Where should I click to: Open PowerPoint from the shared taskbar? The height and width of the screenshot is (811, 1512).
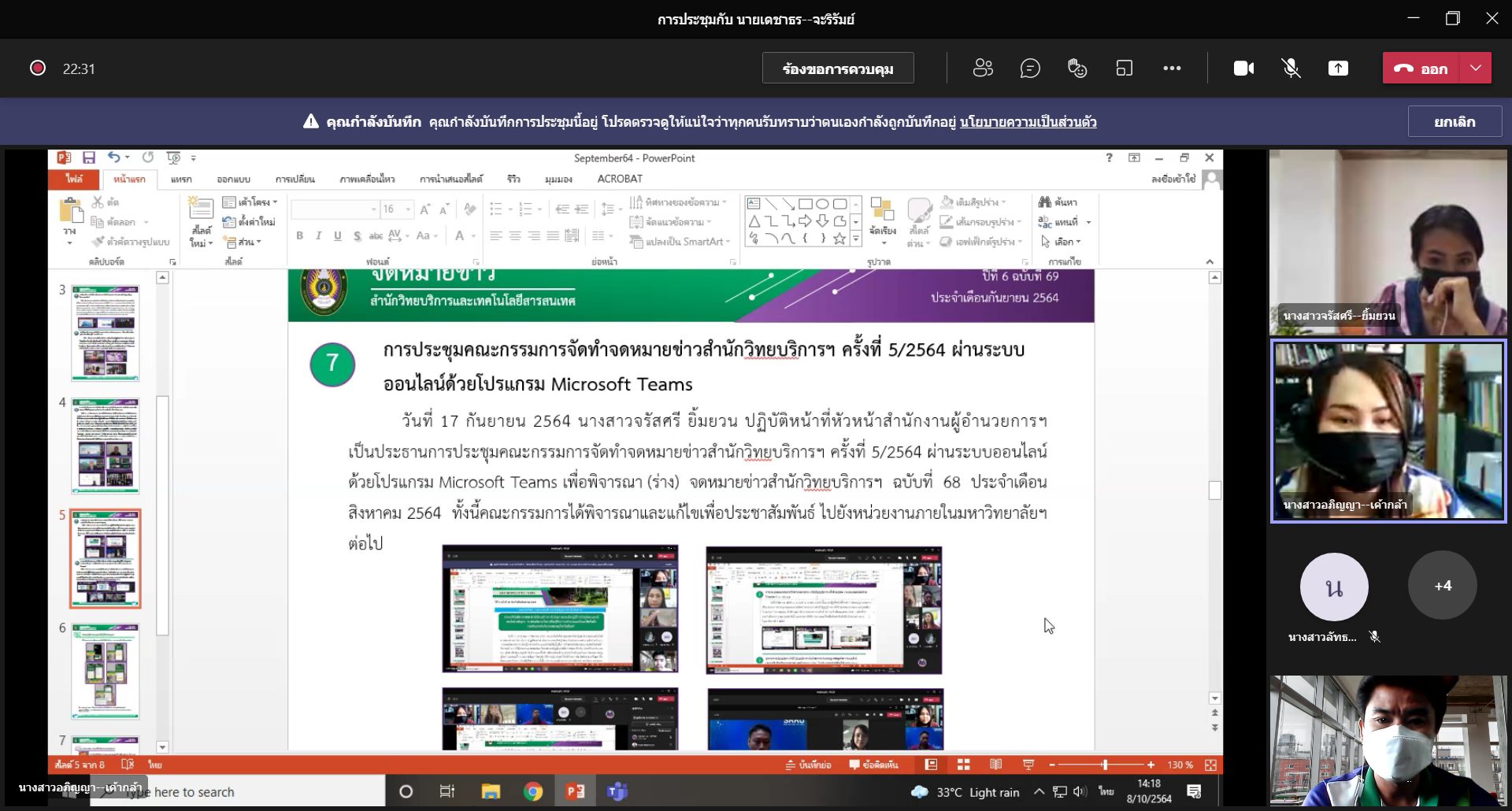pyautogui.click(x=575, y=791)
